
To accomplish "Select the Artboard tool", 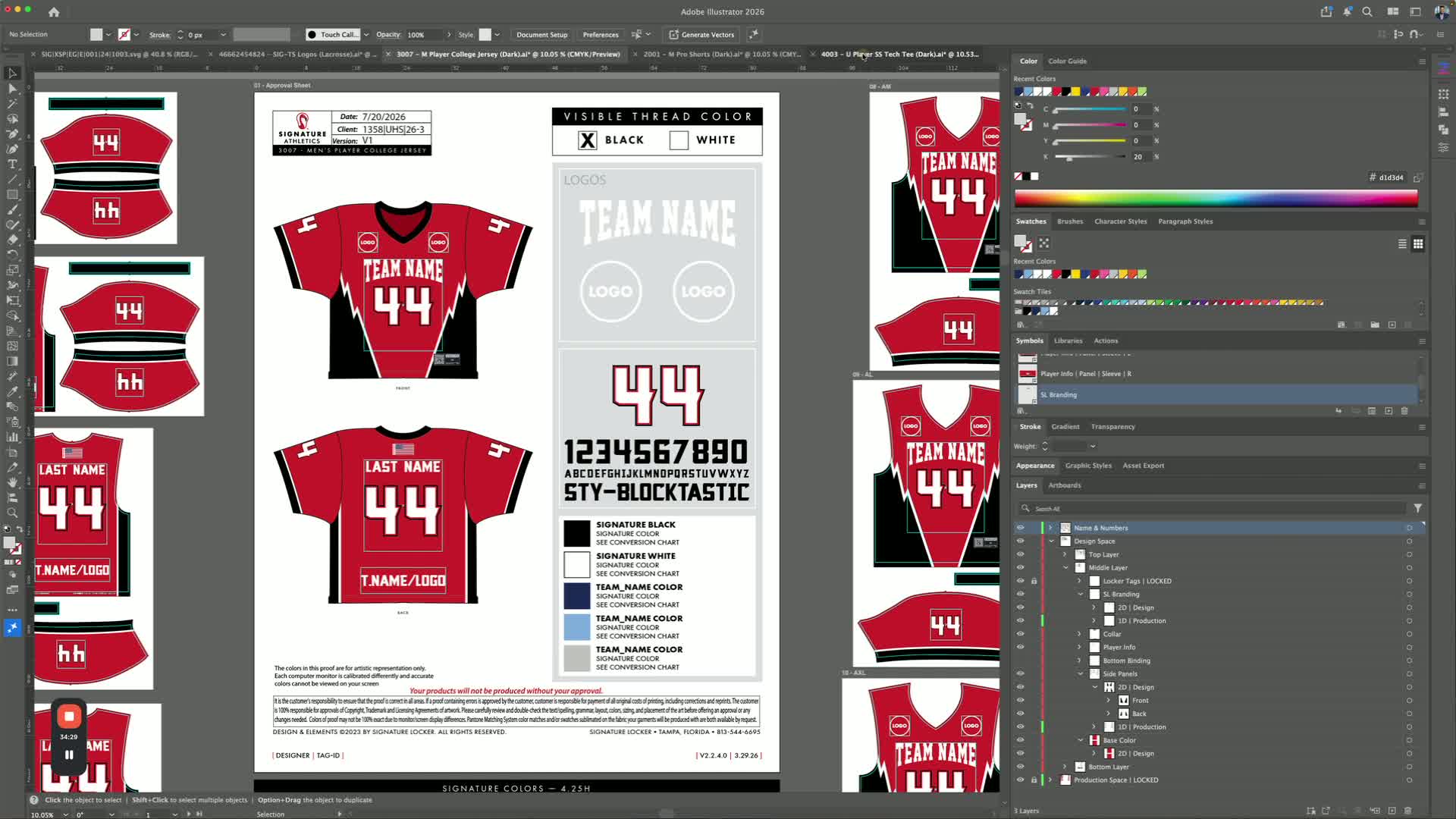I will coord(12,452).
